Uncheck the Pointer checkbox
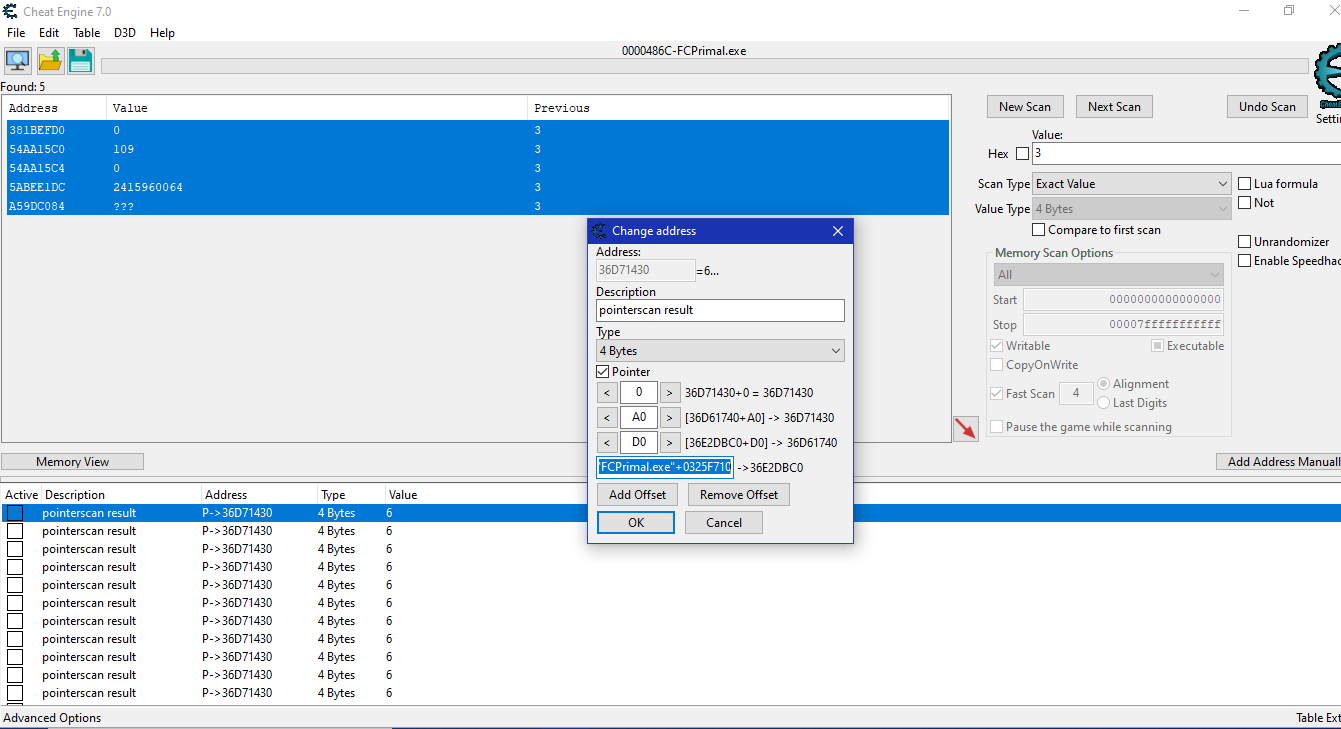This screenshot has height=729, width=1341. click(603, 372)
